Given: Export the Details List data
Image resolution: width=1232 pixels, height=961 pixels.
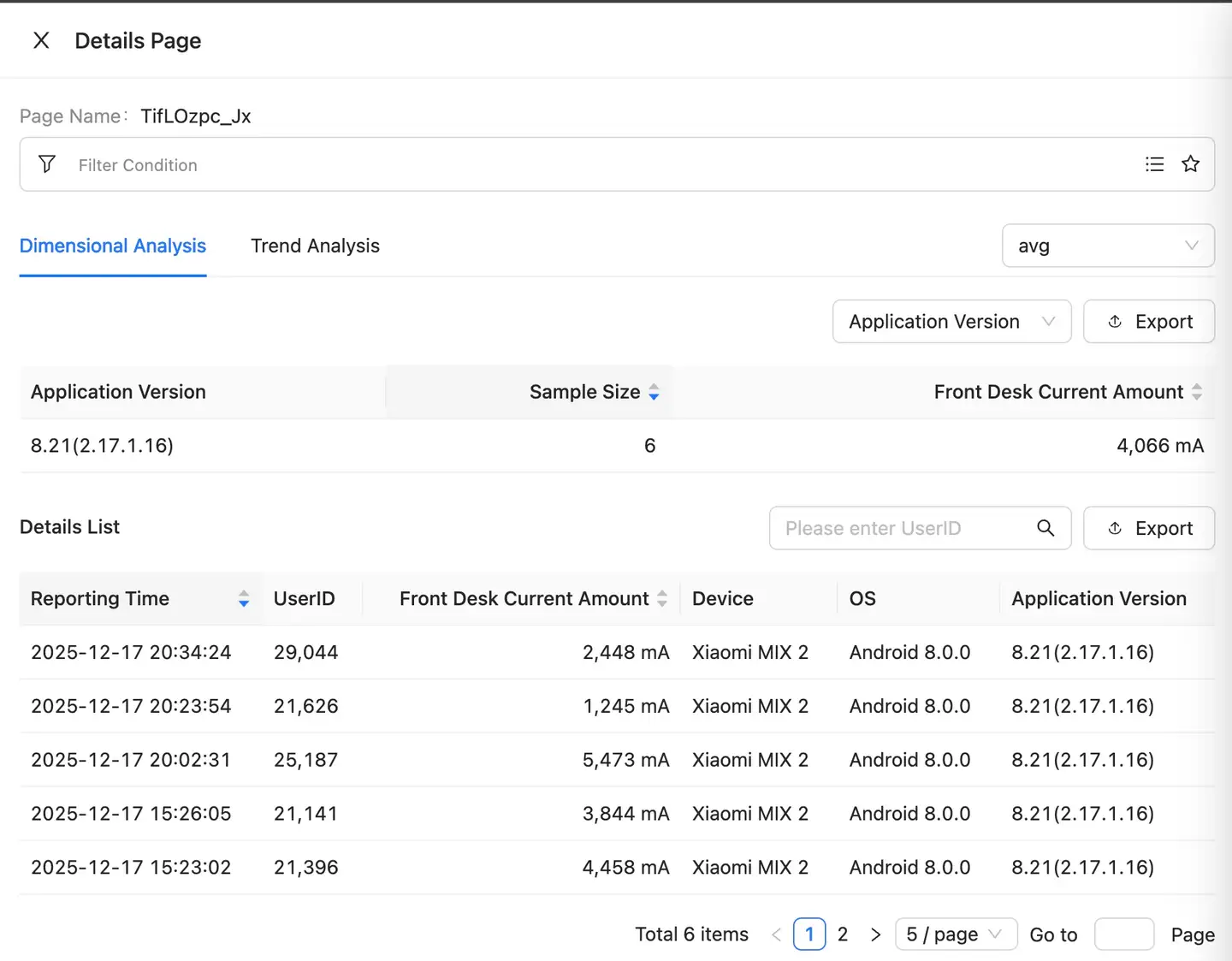Looking at the screenshot, I should coord(1149,528).
